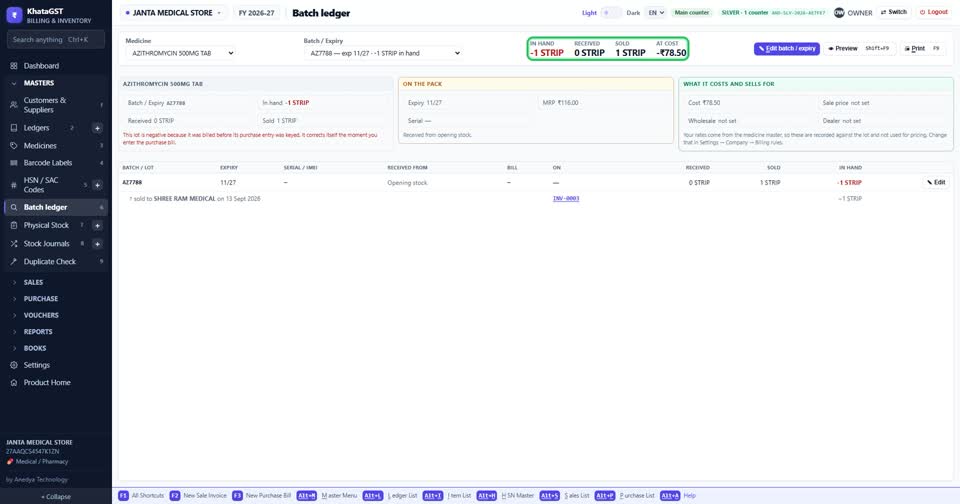Viewport: 960px width, 504px height.
Task: Click the Dashboard grid icon in sidebar
Action: (14, 66)
